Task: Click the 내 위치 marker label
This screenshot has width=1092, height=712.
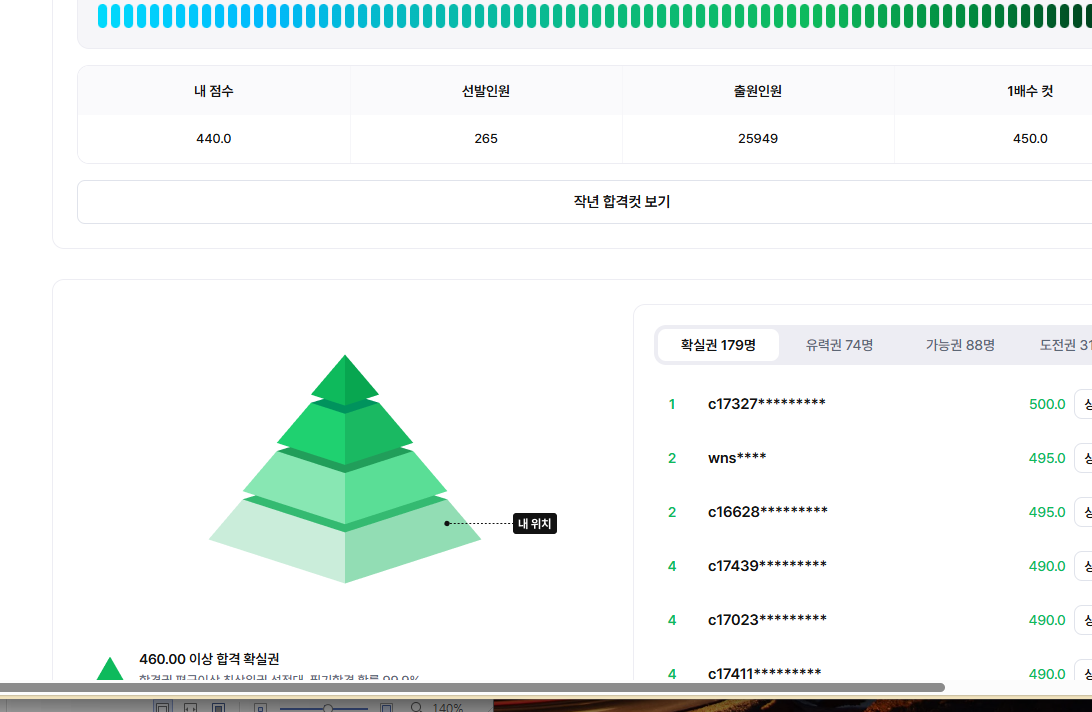Action: [535, 523]
